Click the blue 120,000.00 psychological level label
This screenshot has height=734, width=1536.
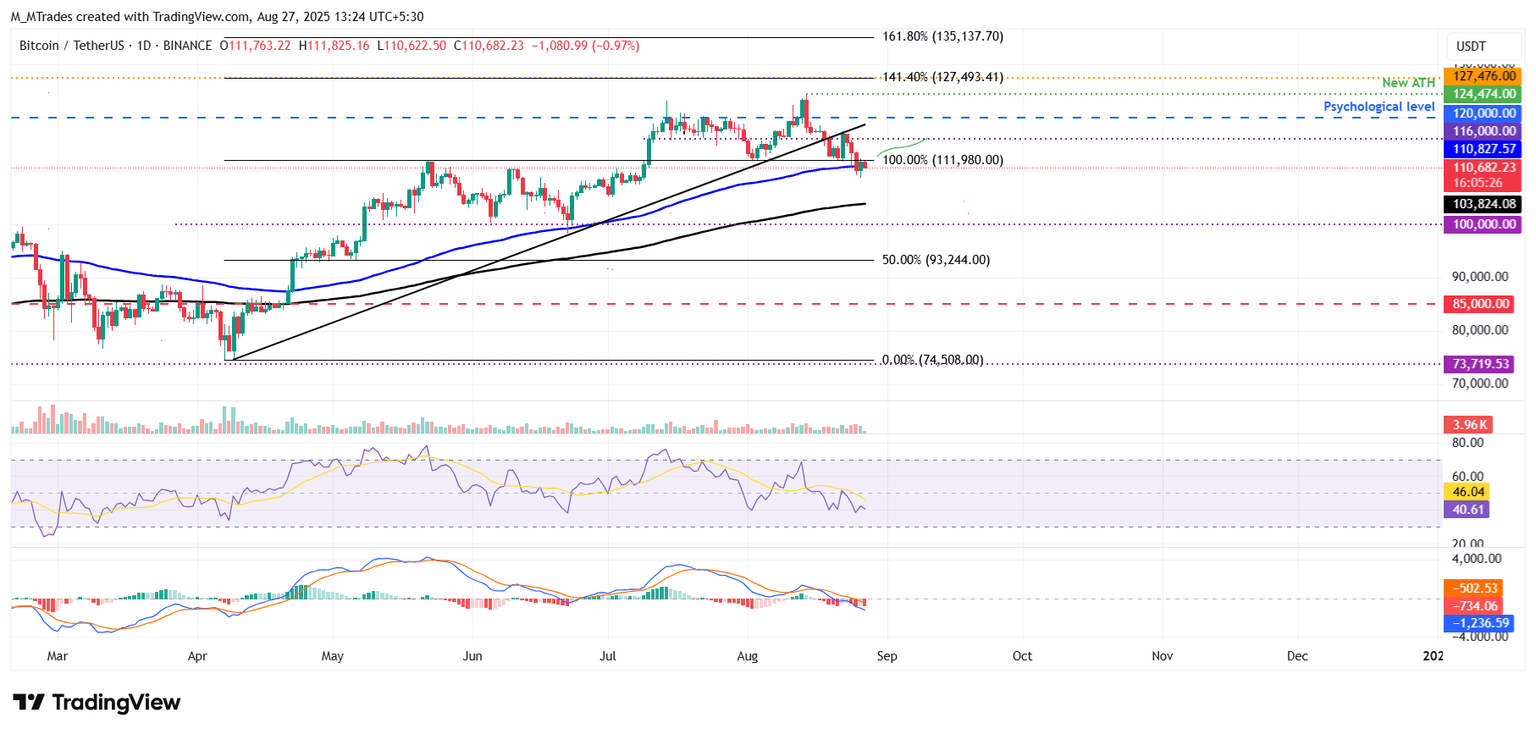coord(1484,113)
